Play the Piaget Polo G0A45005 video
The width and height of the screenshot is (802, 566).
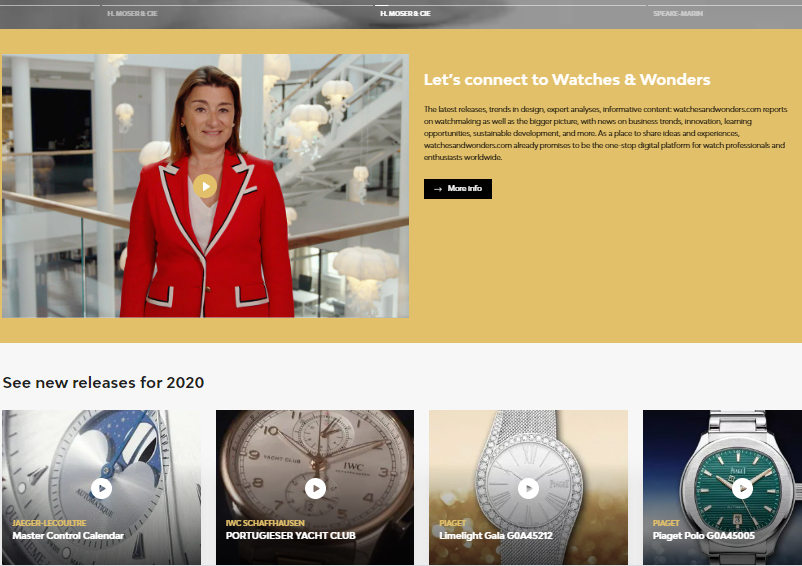[x=741, y=488]
